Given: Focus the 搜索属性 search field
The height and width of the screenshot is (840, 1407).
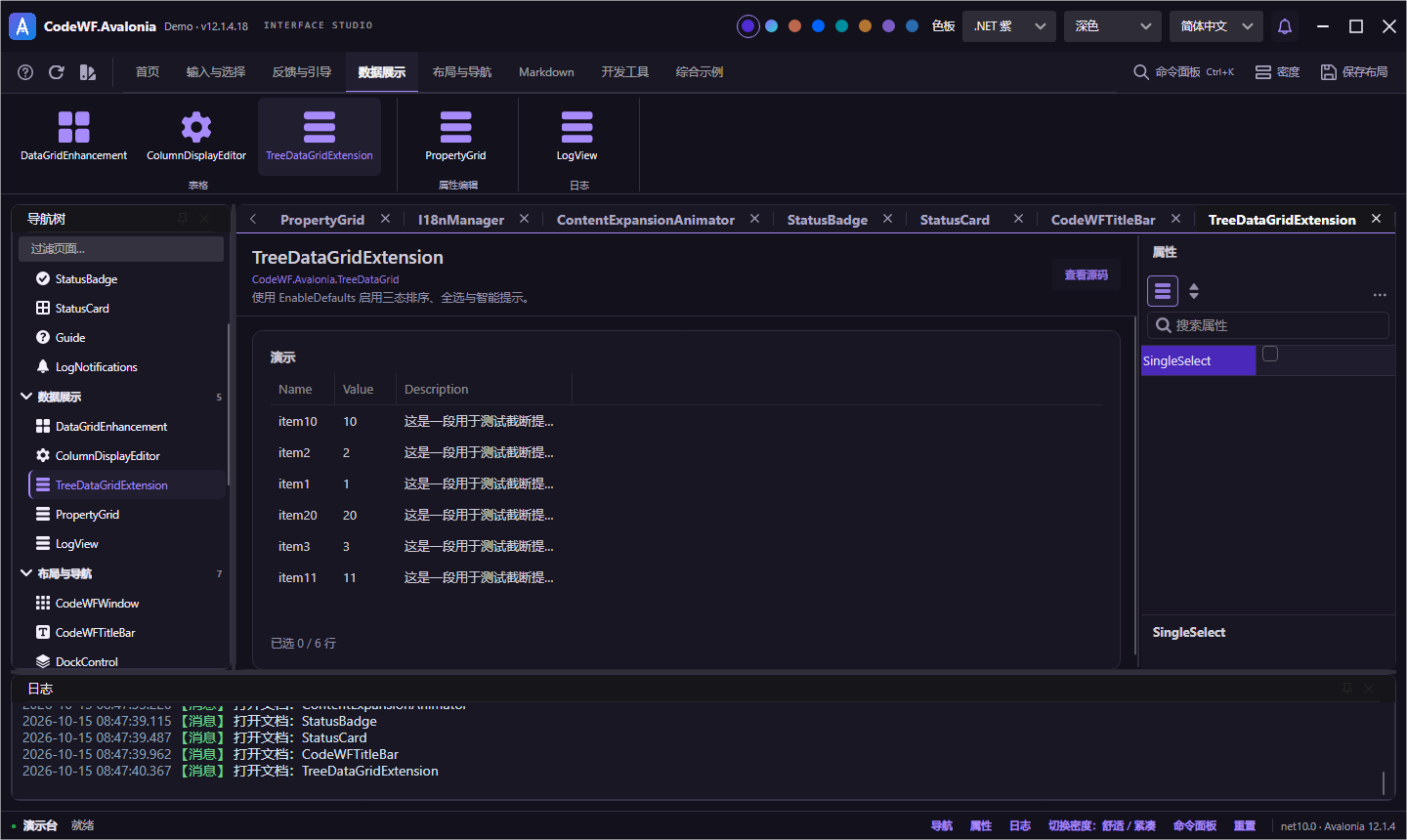Looking at the screenshot, I should [1268, 325].
